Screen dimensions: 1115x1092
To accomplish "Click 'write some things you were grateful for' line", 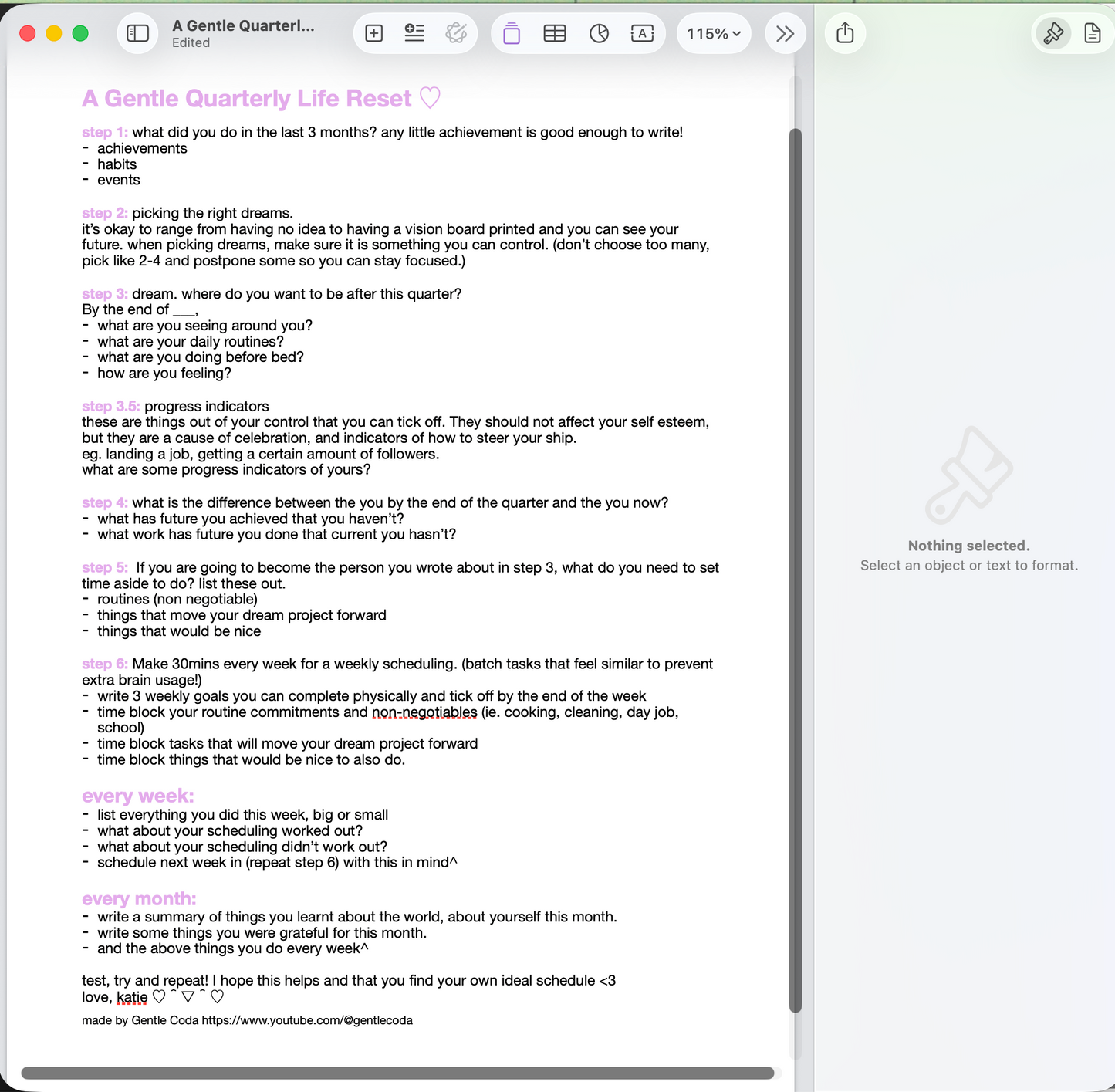I will point(262,933).
